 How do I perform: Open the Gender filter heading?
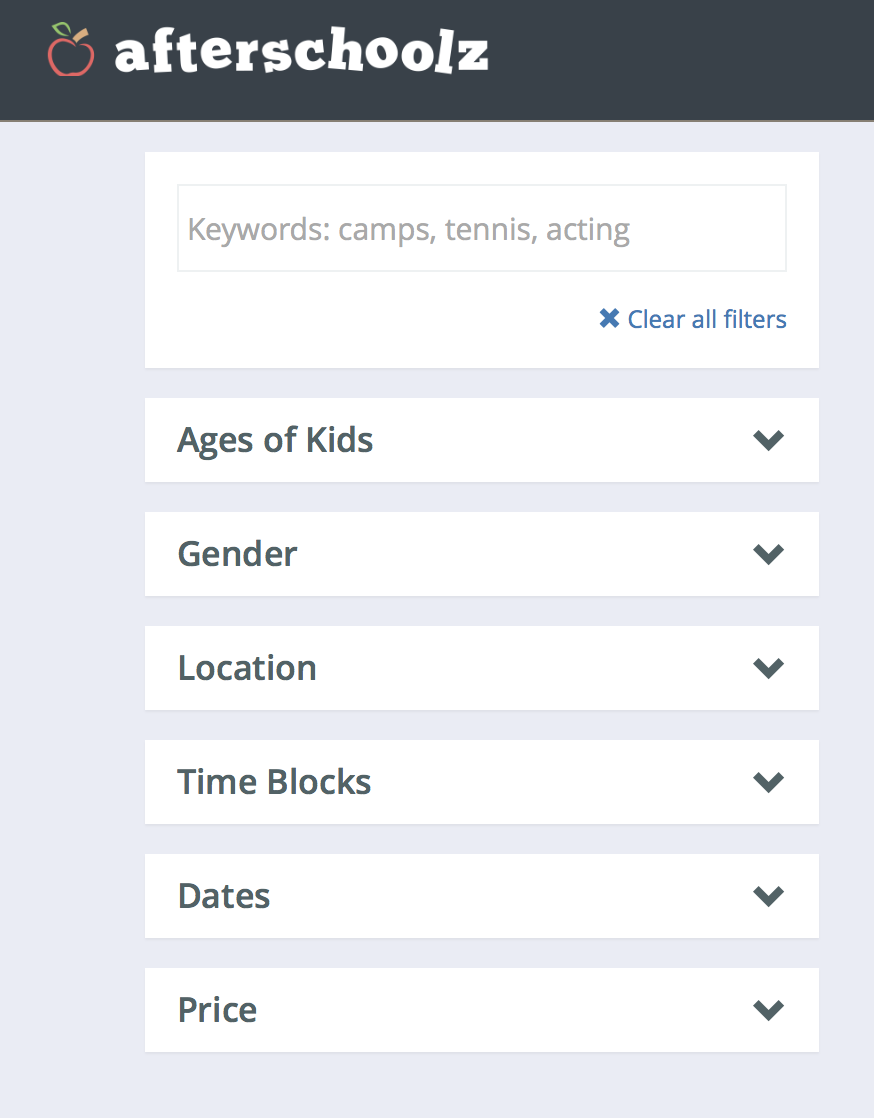point(237,554)
